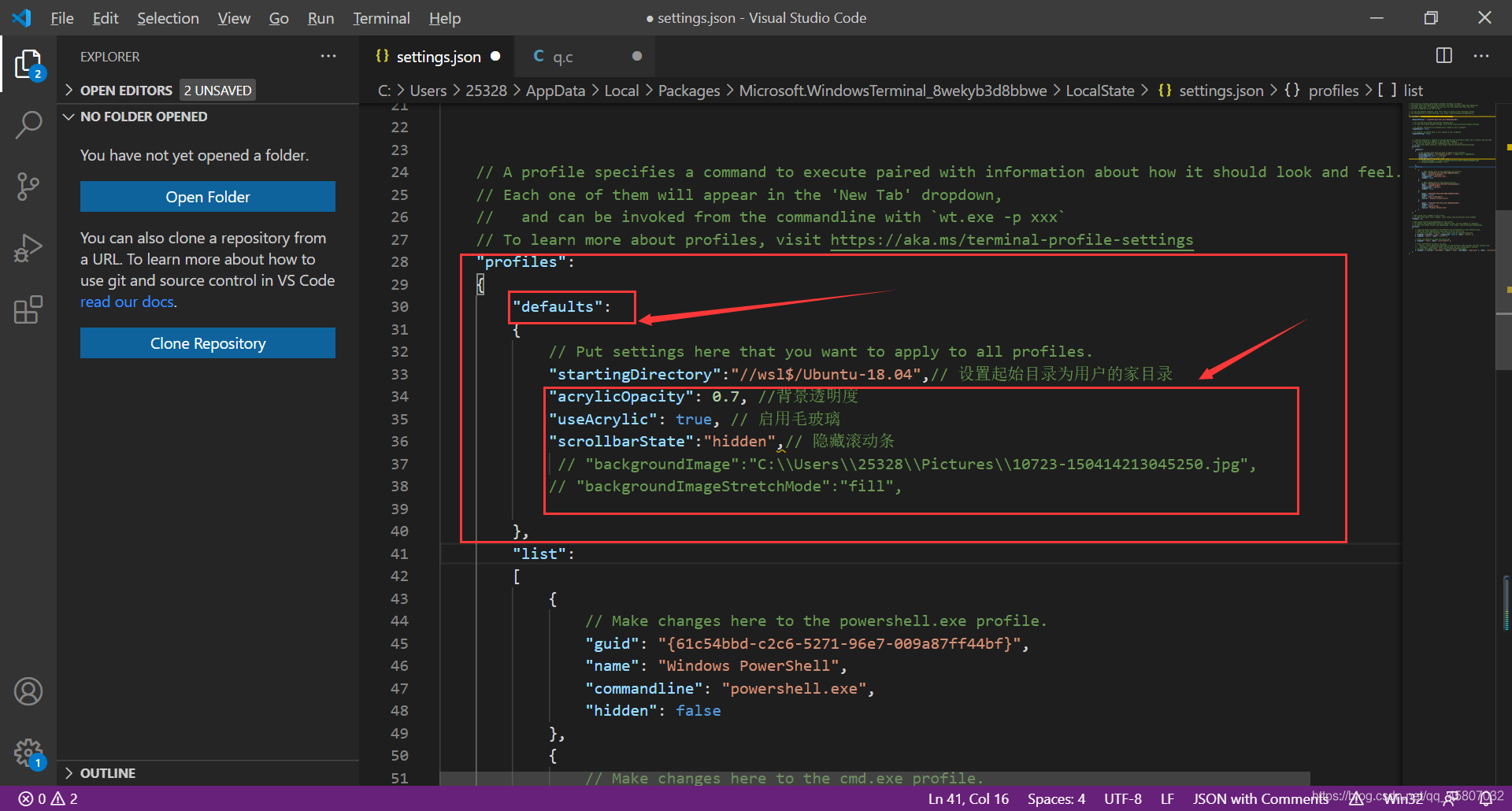
Task: Open the Run and Debug view
Action: tap(28, 248)
